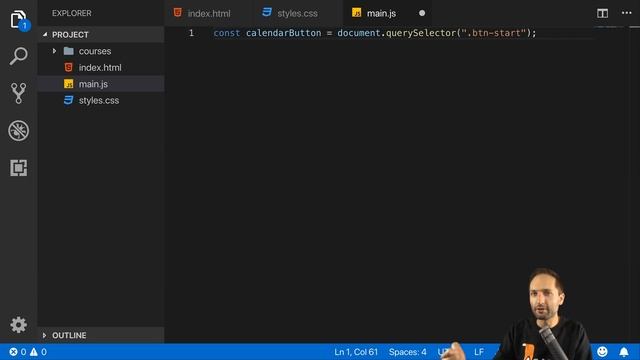Screen dimensions: 640x360
Task: Open styles.css in the explorer tree
Action: (101, 100)
